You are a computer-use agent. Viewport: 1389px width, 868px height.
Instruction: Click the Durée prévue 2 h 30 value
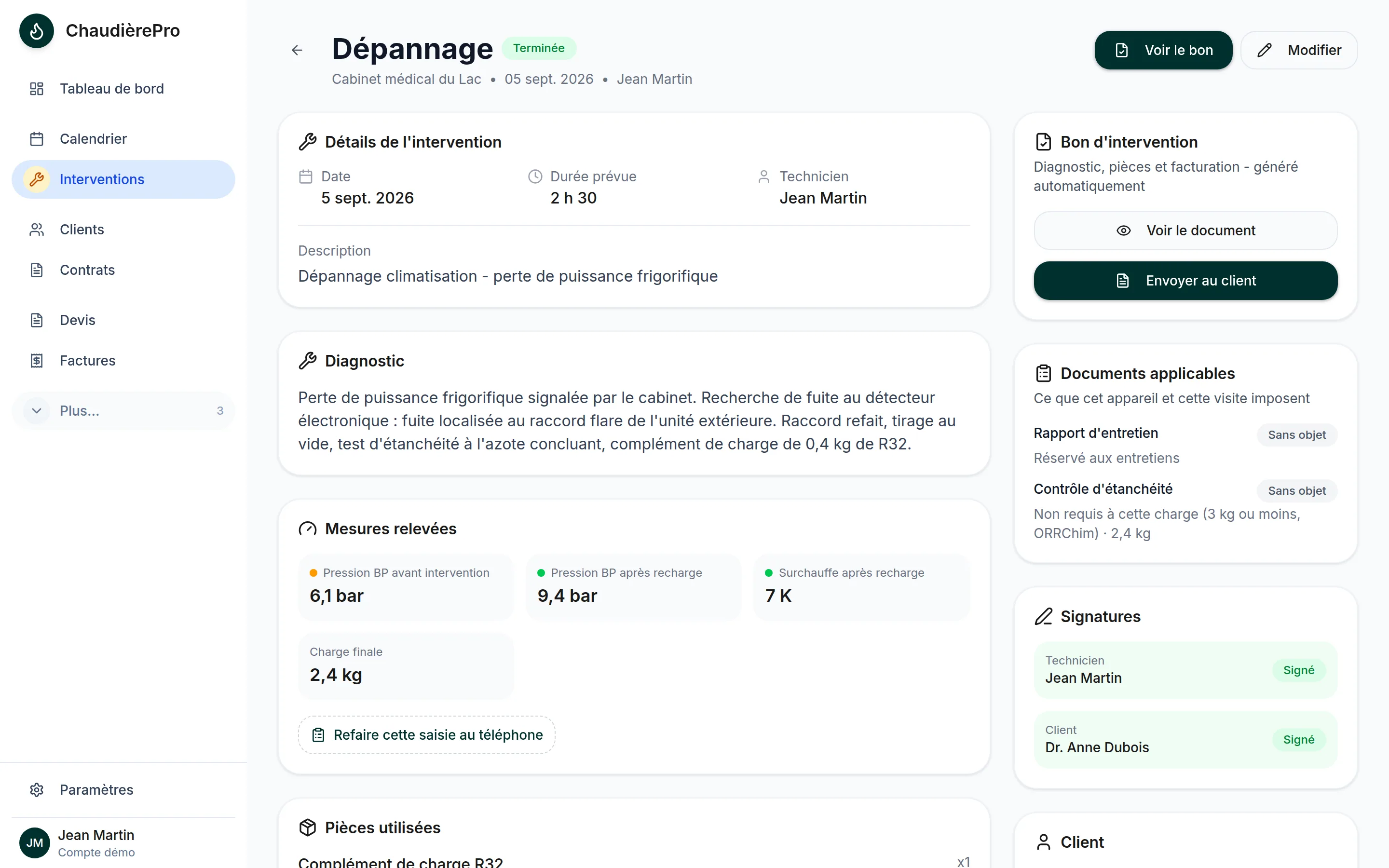(x=573, y=198)
